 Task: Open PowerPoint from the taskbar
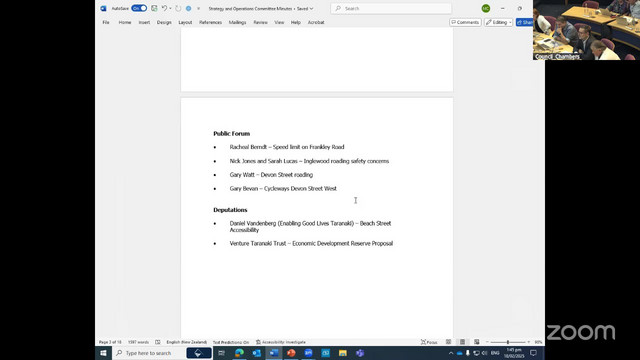[291, 353]
